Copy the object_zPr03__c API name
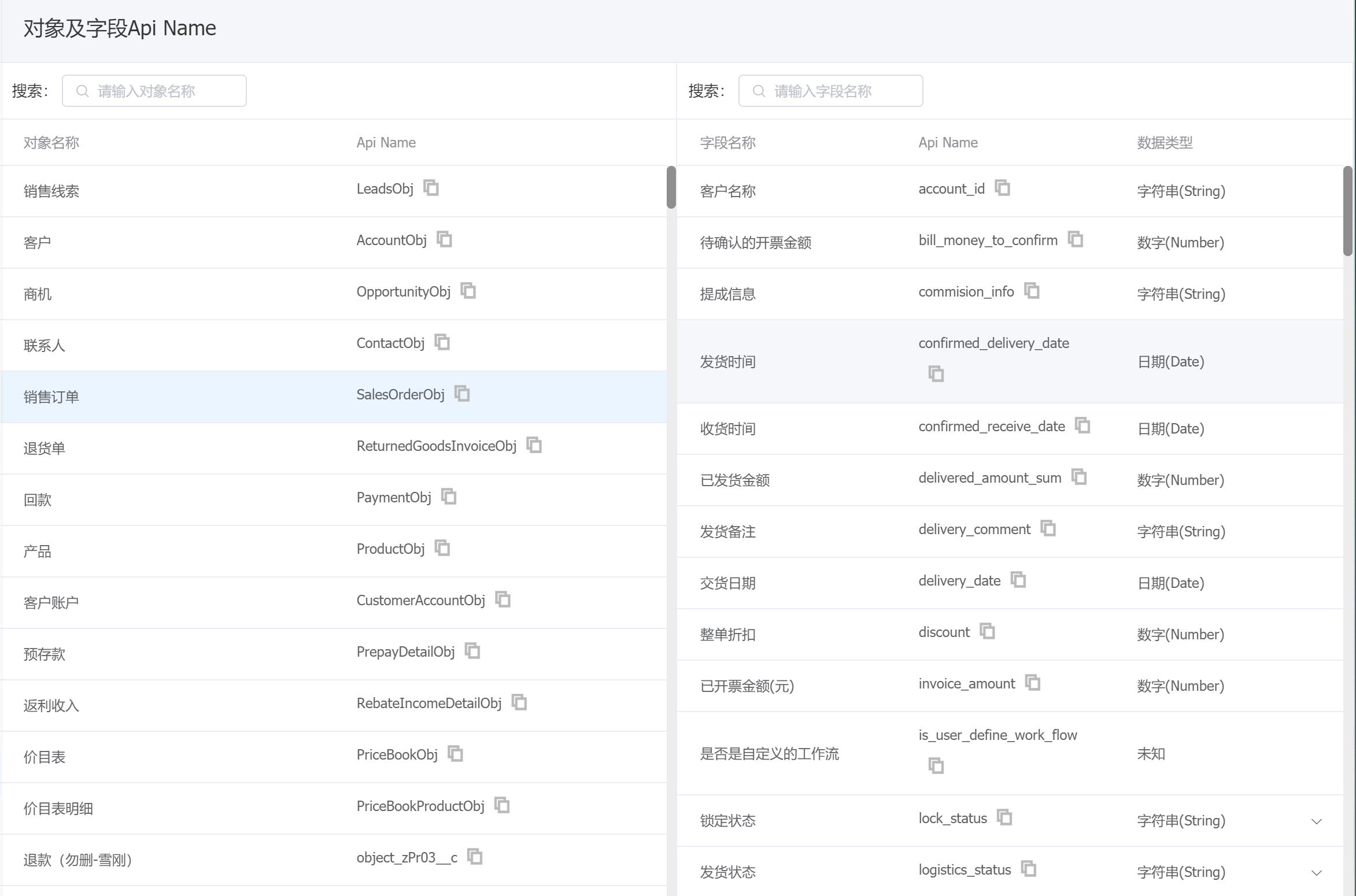1356x896 pixels. (x=475, y=857)
